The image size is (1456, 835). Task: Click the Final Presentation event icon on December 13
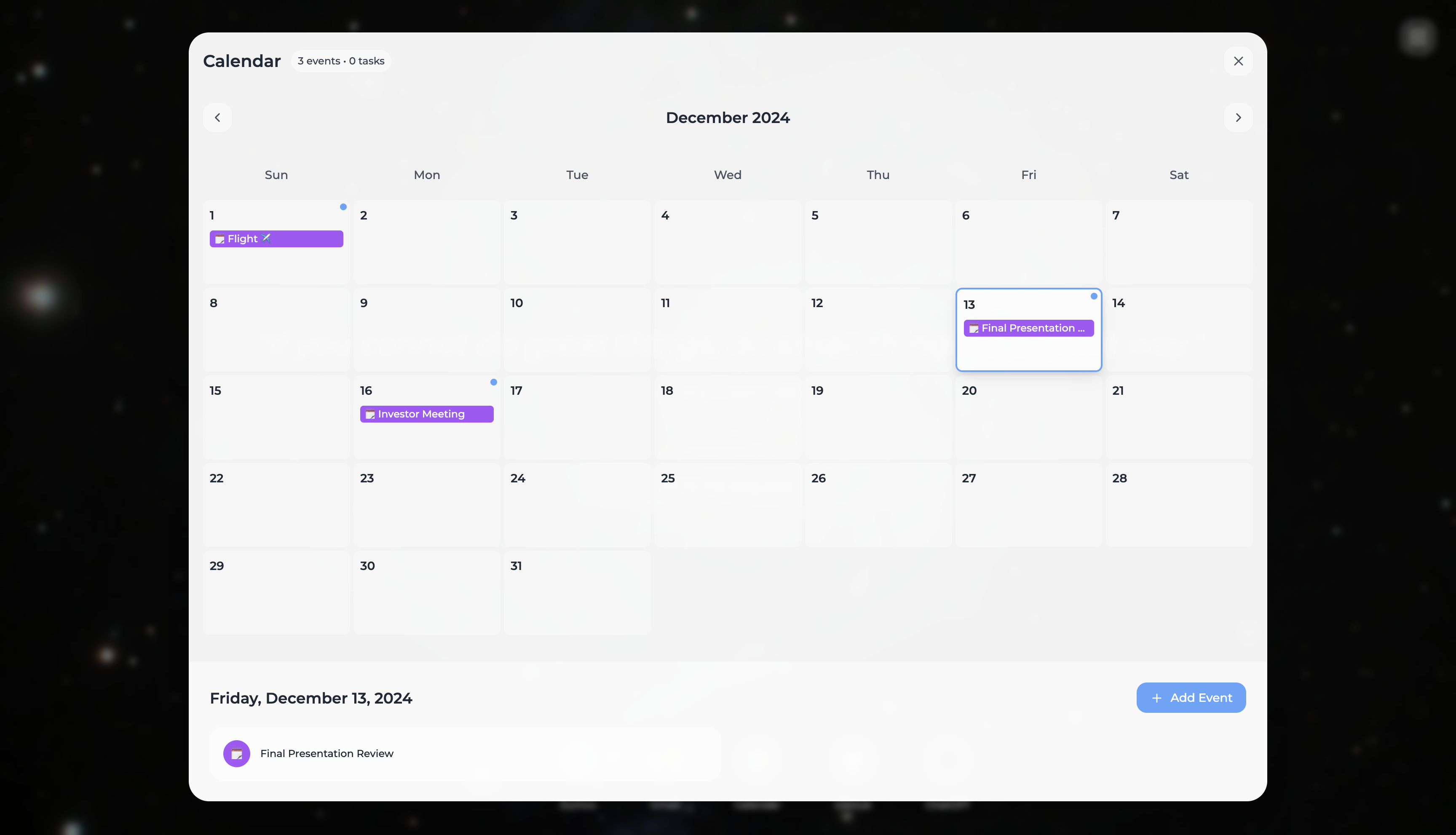[x=974, y=328]
